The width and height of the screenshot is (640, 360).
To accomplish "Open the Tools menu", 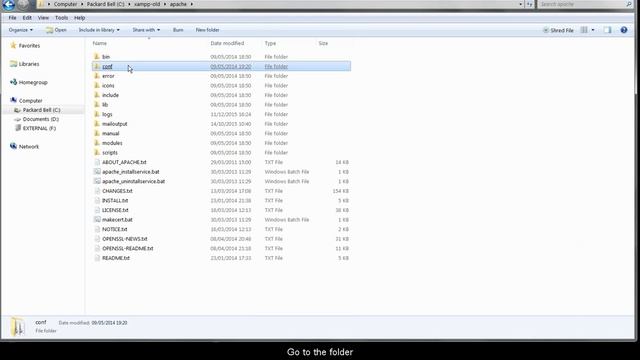I will pos(62,18).
